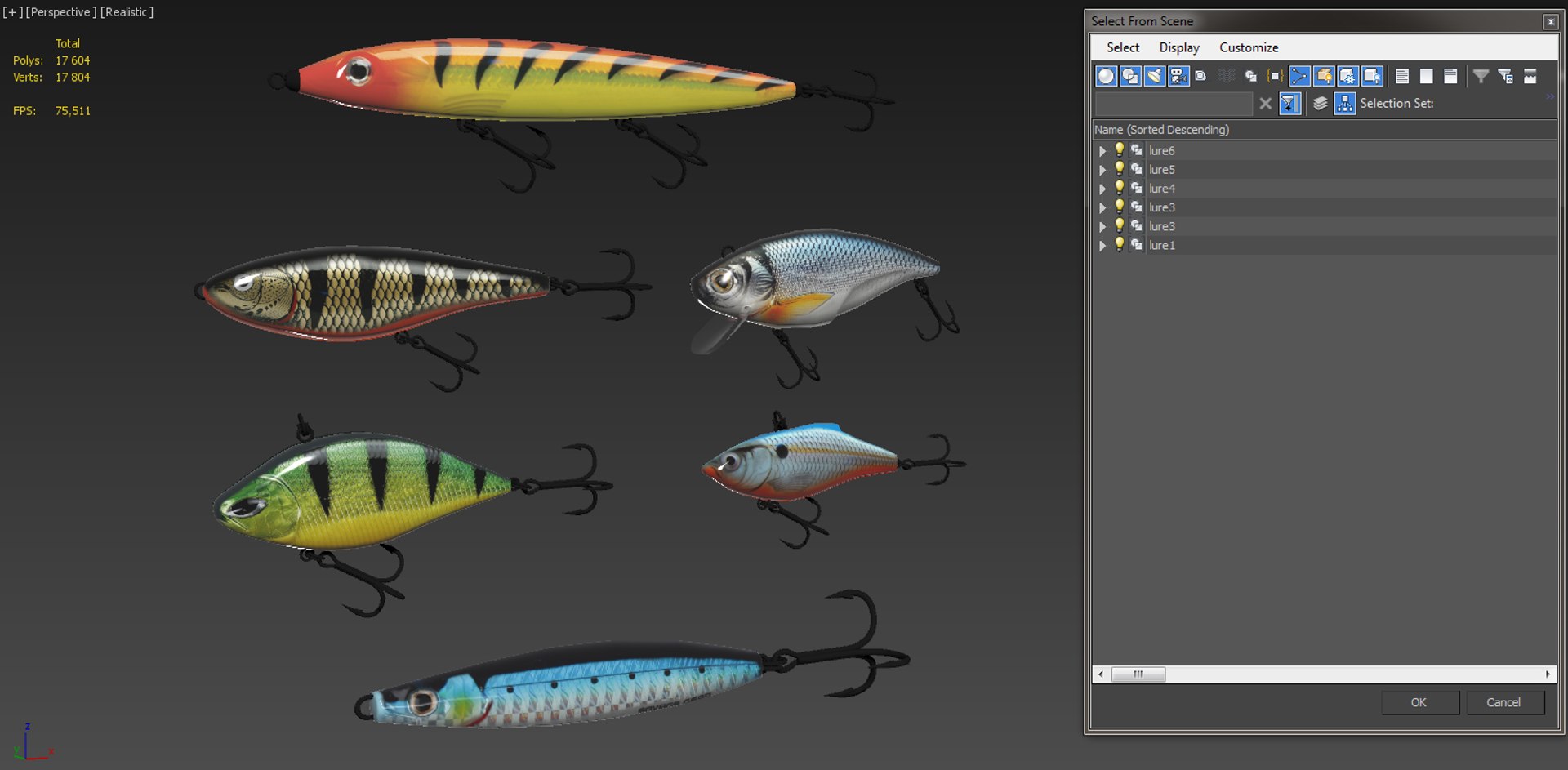Open the viewport [Realistic] shading menu
Screen dimensions: 1568x770
[127, 12]
